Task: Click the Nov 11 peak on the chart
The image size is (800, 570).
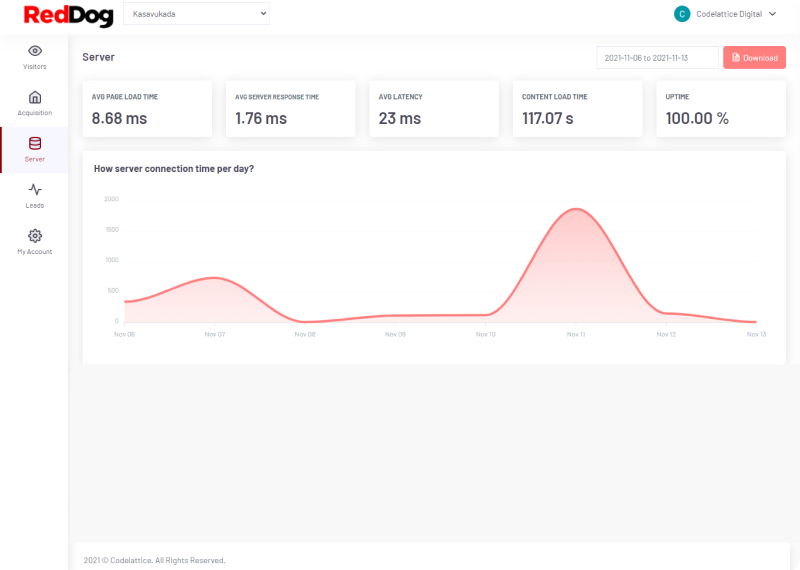Action: (576, 209)
